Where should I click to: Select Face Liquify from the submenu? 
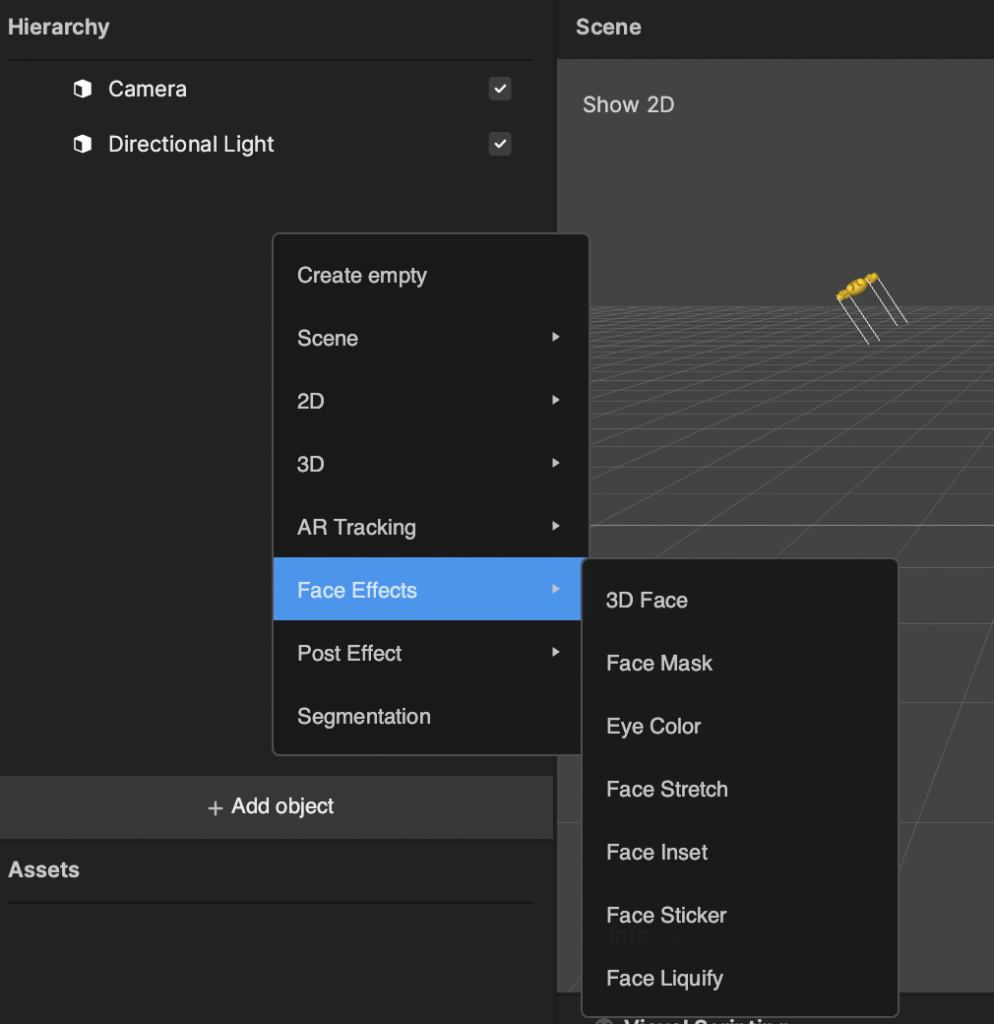pyautogui.click(x=740, y=978)
